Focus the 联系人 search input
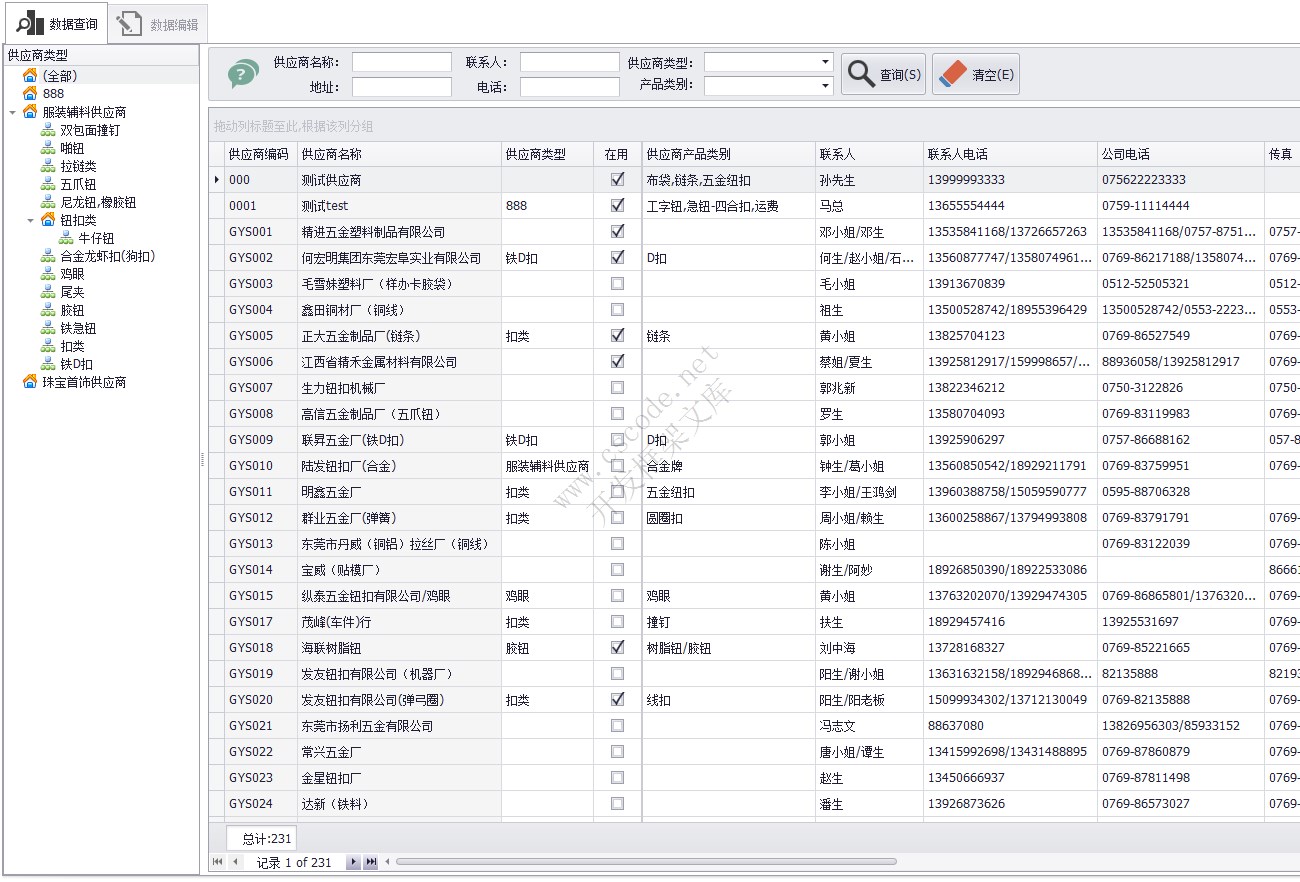 coord(570,62)
